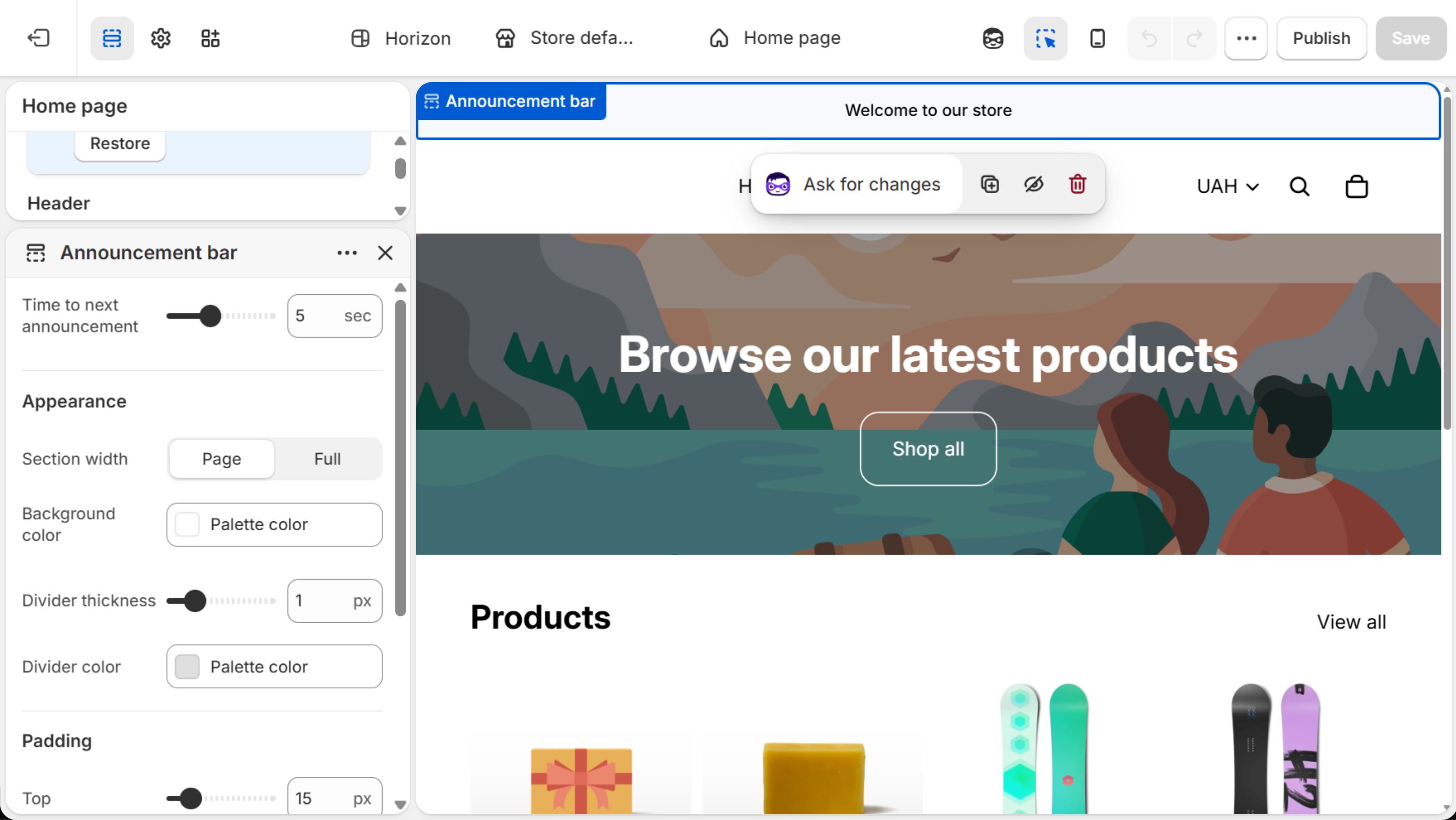Image resolution: width=1456 pixels, height=820 pixels.
Task: Adjust the Divider thickness slider
Action: click(x=195, y=601)
